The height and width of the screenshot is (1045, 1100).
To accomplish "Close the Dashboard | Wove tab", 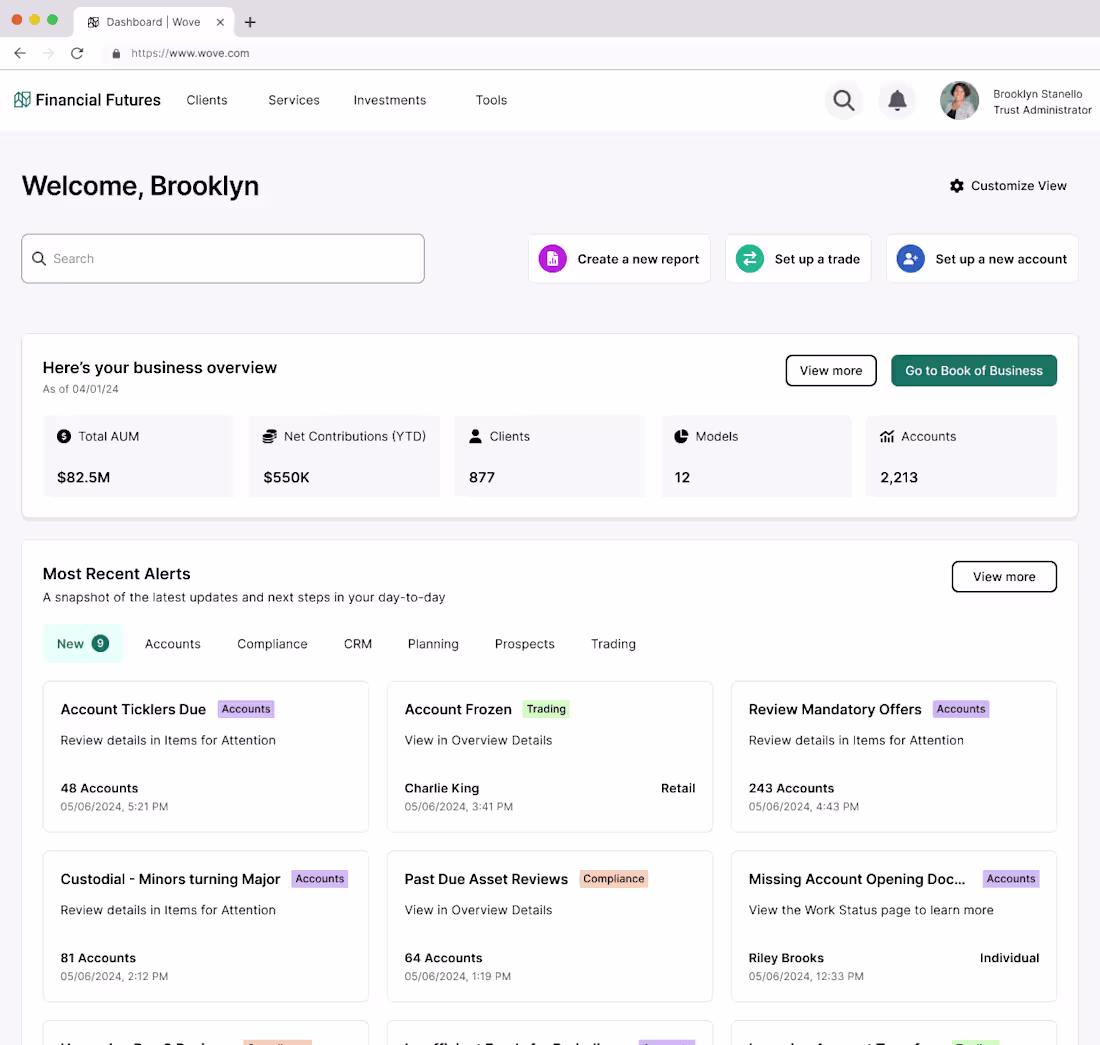I will [220, 22].
